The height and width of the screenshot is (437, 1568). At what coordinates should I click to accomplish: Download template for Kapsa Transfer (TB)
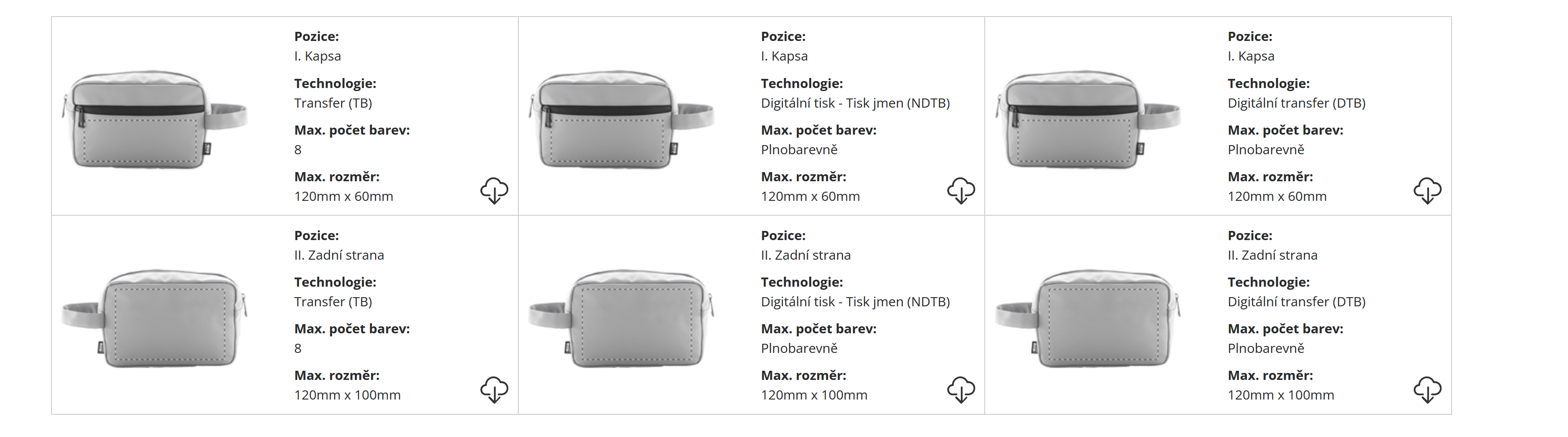[493, 190]
